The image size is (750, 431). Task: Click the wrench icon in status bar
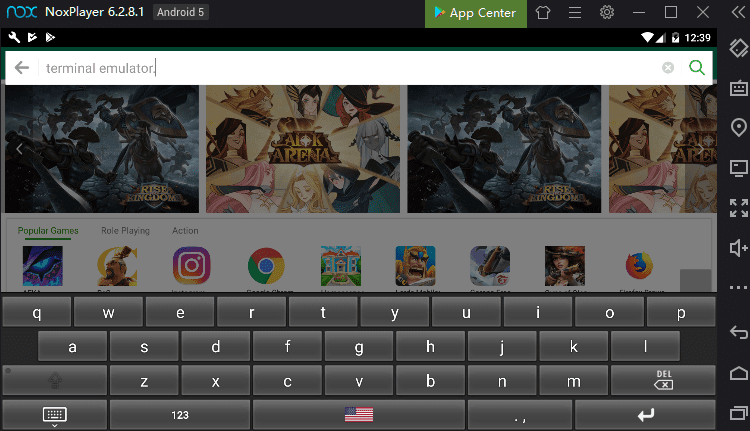(14, 37)
